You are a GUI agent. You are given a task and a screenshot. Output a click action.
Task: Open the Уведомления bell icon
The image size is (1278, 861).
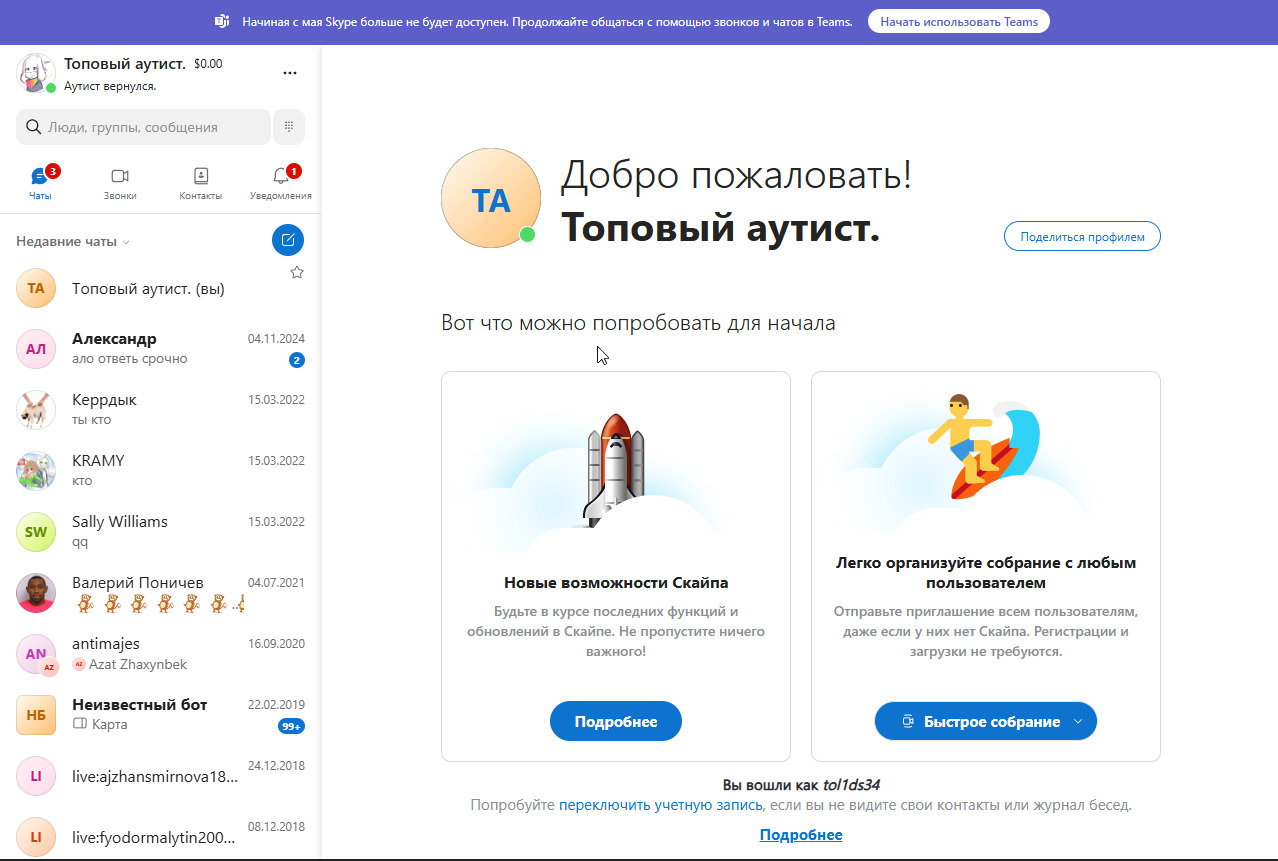281,177
